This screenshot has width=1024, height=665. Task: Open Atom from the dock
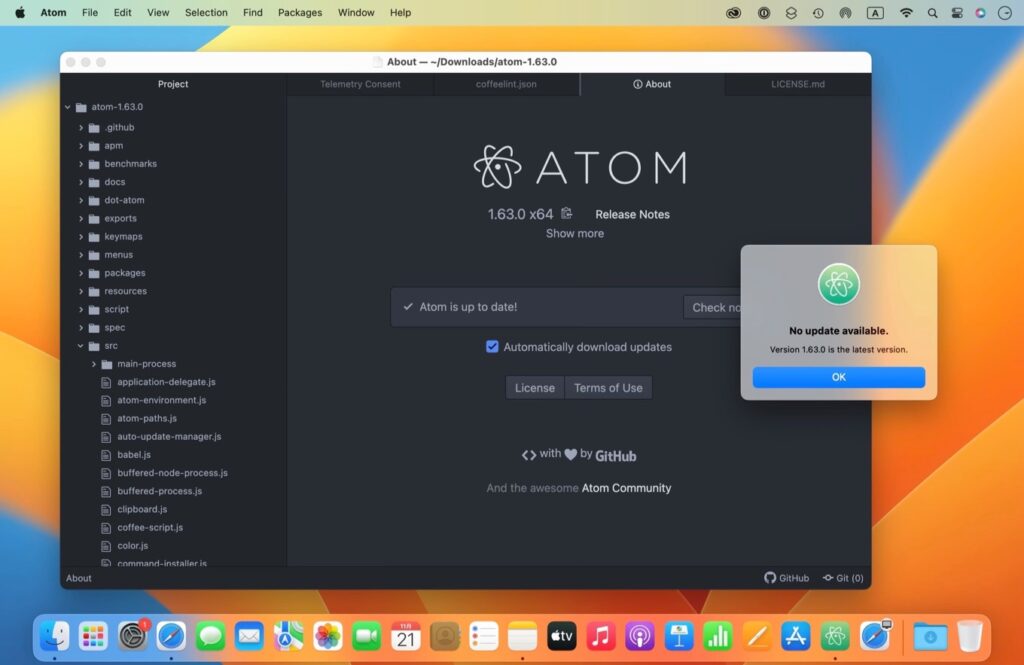[x=834, y=635]
